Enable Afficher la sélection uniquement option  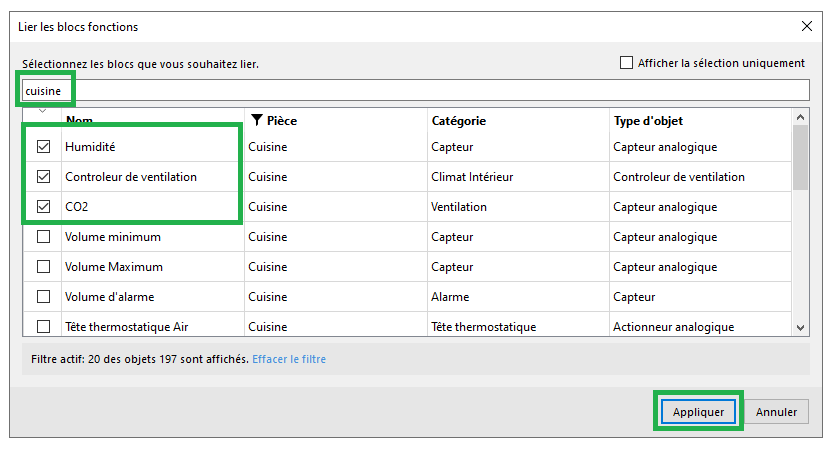pyautogui.click(x=627, y=63)
